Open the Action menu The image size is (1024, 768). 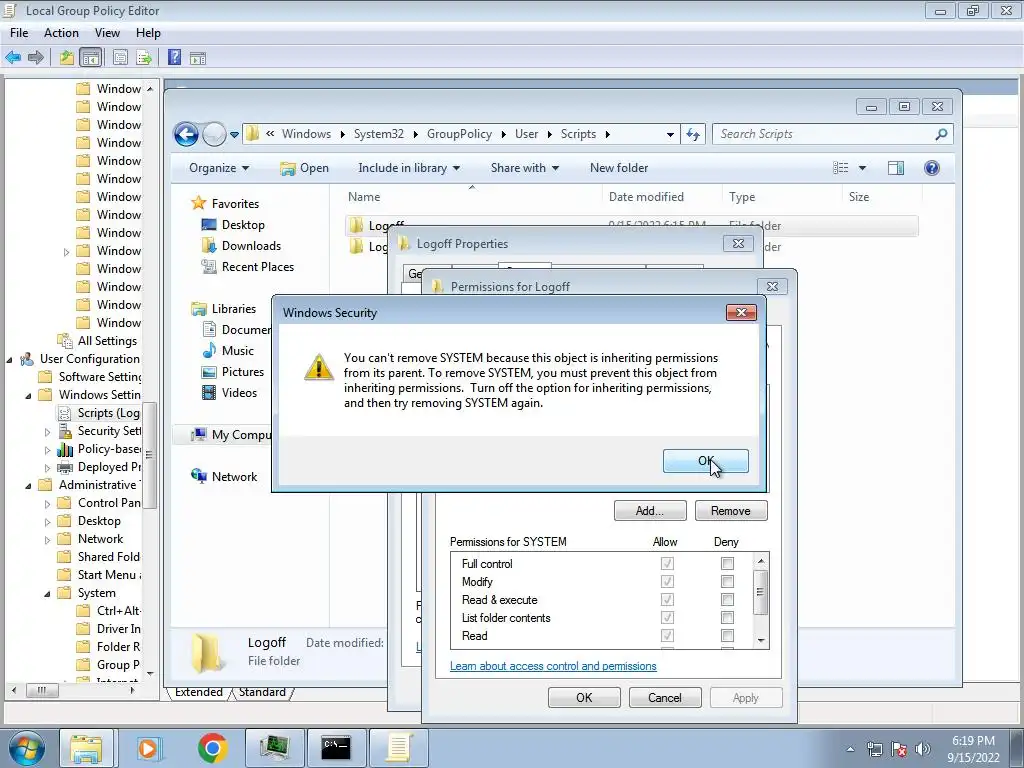click(61, 33)
